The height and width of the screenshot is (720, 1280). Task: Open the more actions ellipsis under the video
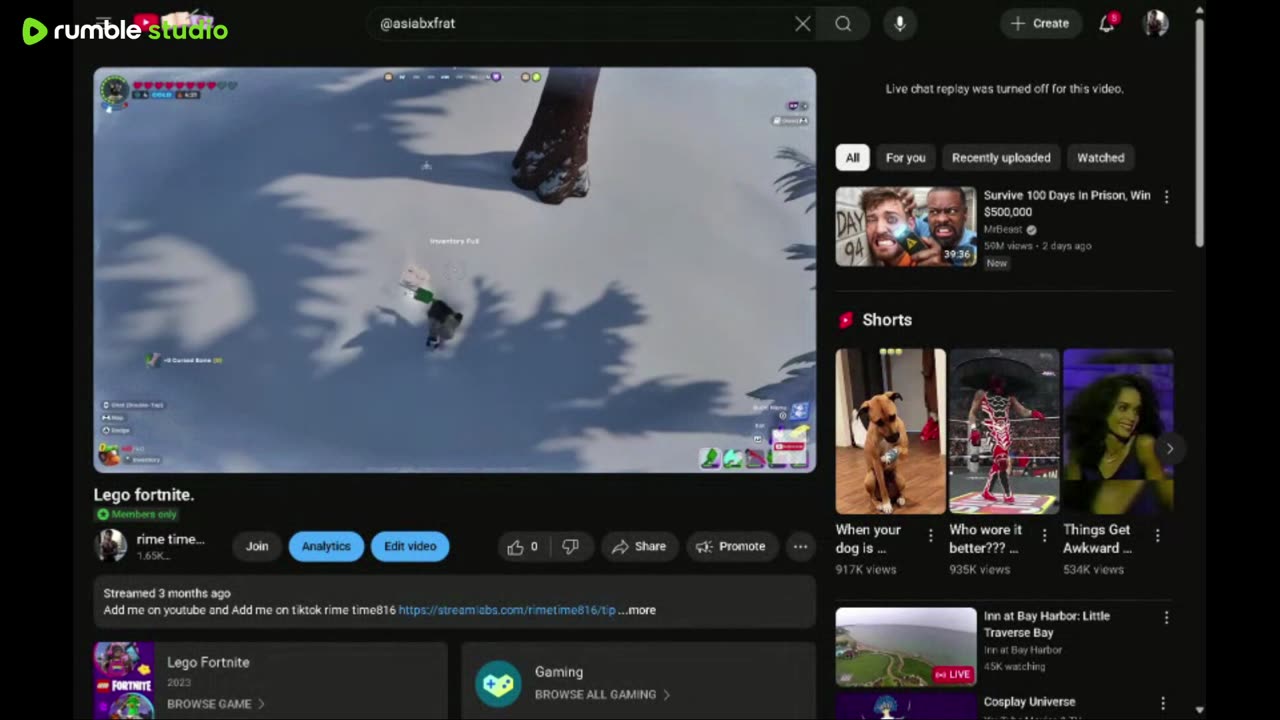tap(800, 546)
